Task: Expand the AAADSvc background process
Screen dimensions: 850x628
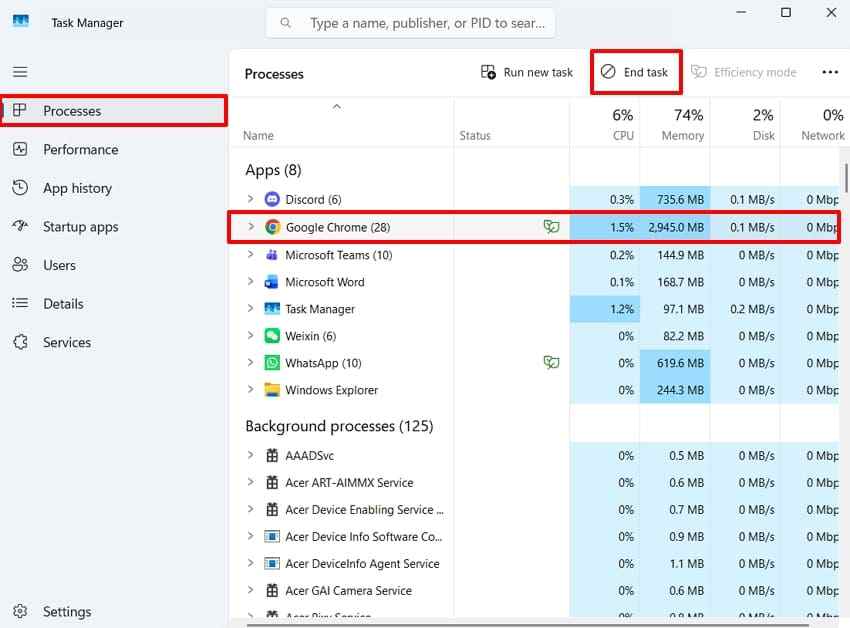Action: tap(250, 455)
